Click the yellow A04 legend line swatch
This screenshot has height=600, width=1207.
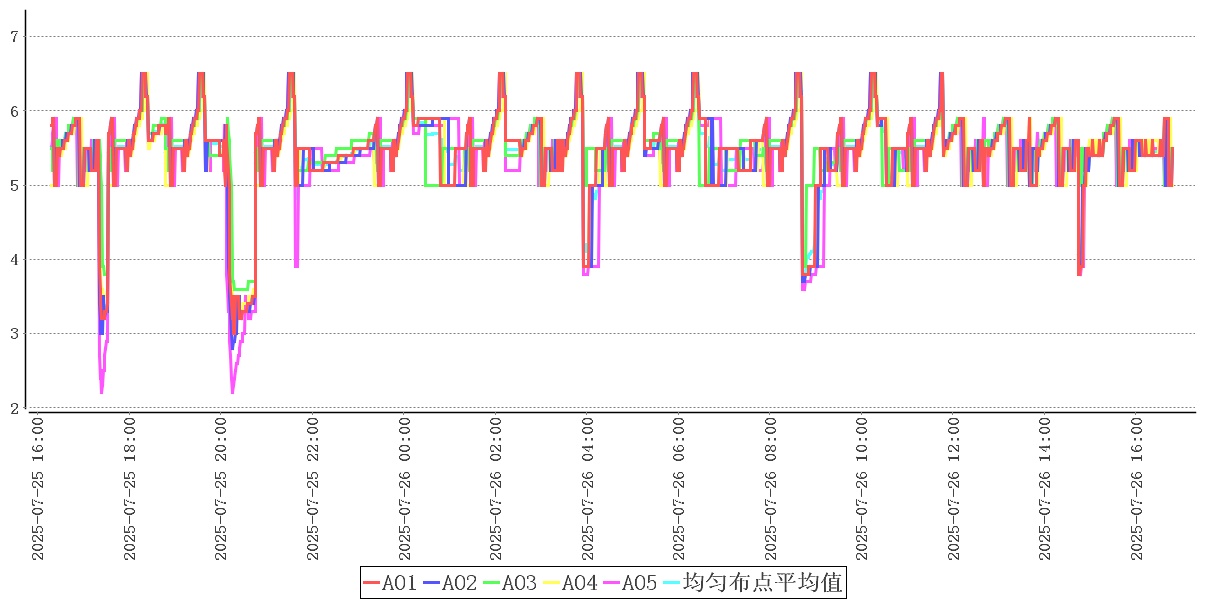click(x=552, y=583)
